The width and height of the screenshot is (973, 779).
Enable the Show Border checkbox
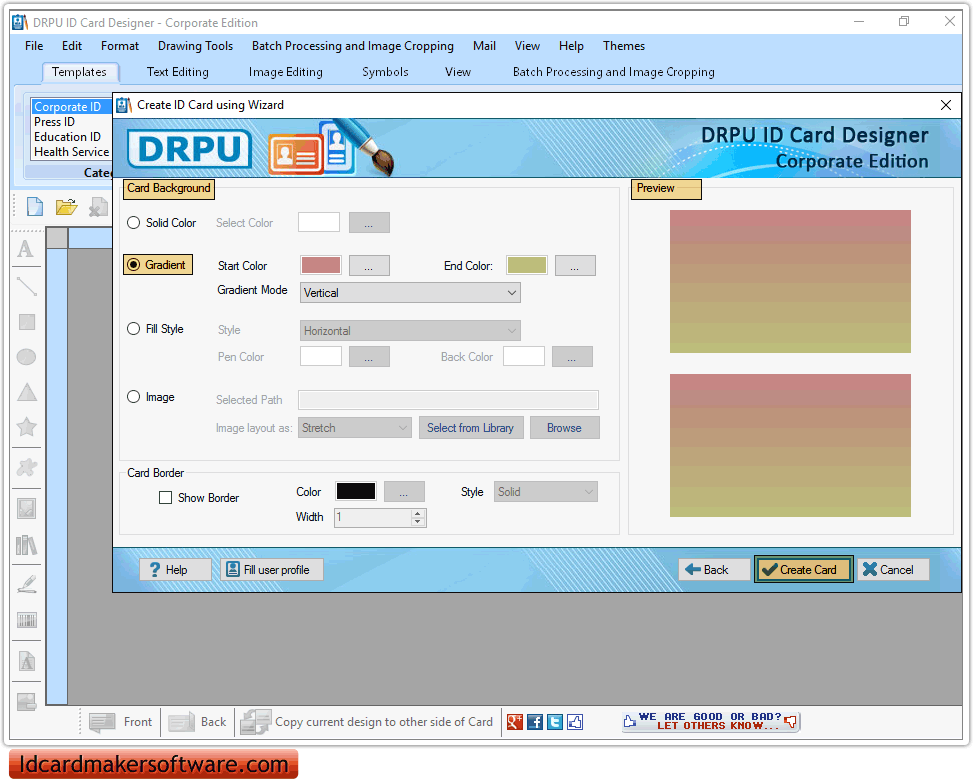pyautogui.click(x=164, y=497)
